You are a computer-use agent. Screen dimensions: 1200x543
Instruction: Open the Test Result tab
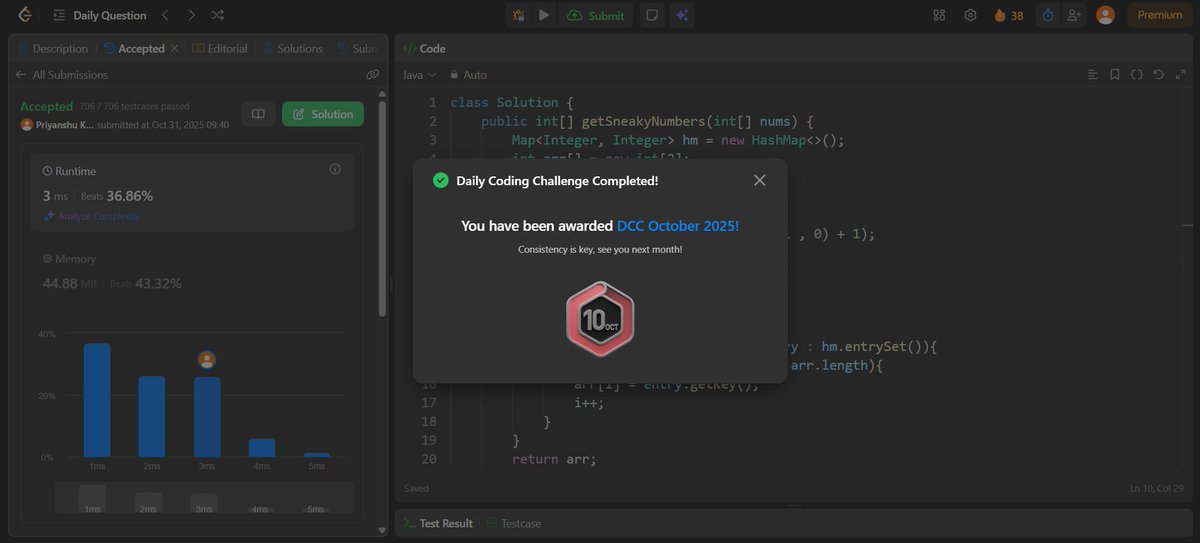tap(438, 523)
